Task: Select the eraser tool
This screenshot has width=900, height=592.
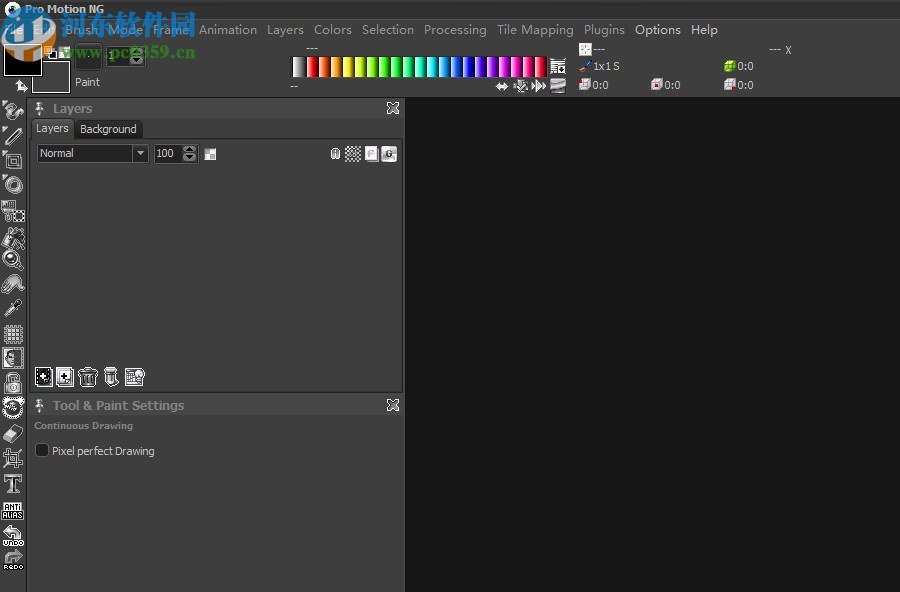Action: point(13,434)
